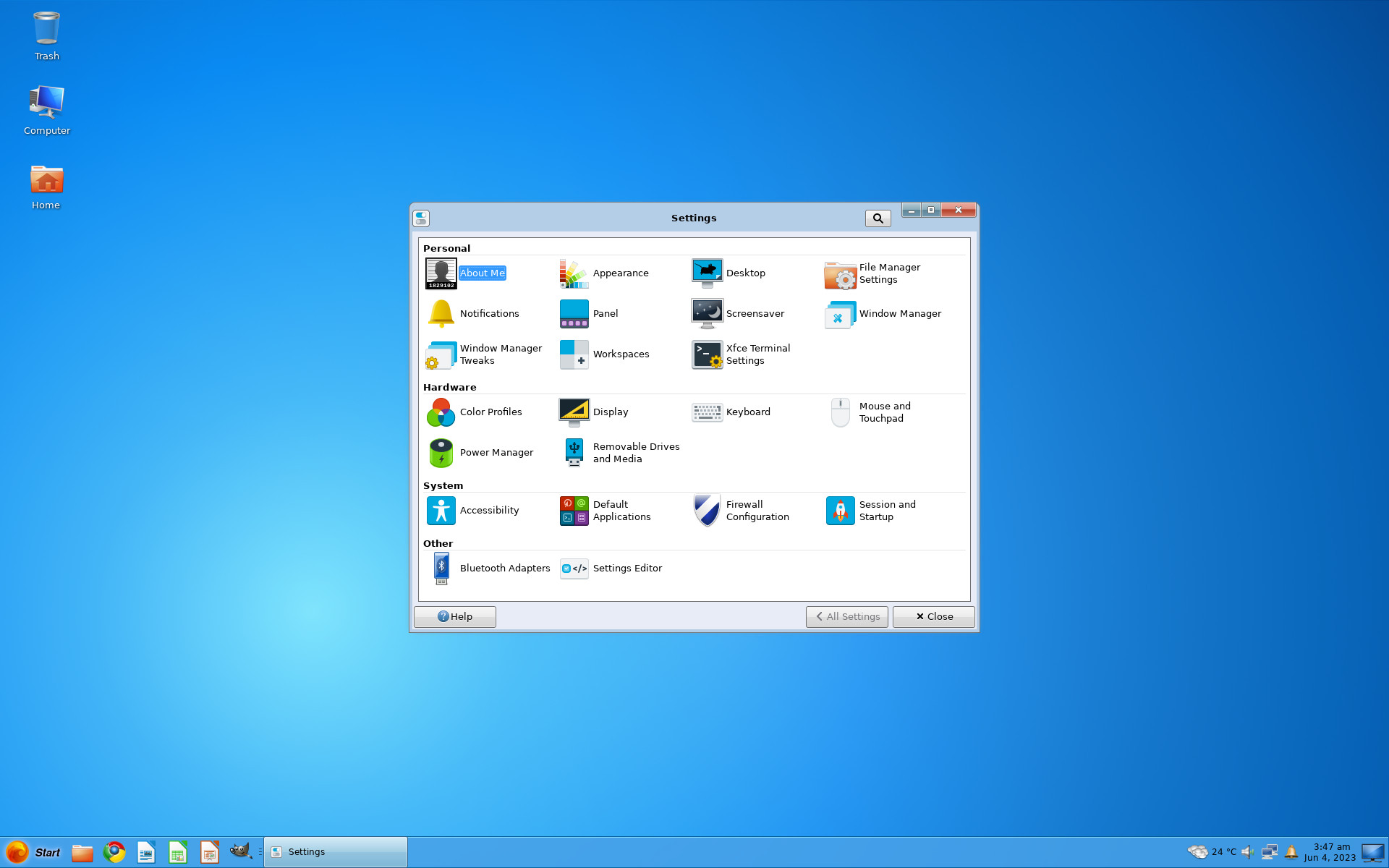This screenshot has height=868, width=1389.
Task: Open the Display settings
Action: [x=594, y=412]
